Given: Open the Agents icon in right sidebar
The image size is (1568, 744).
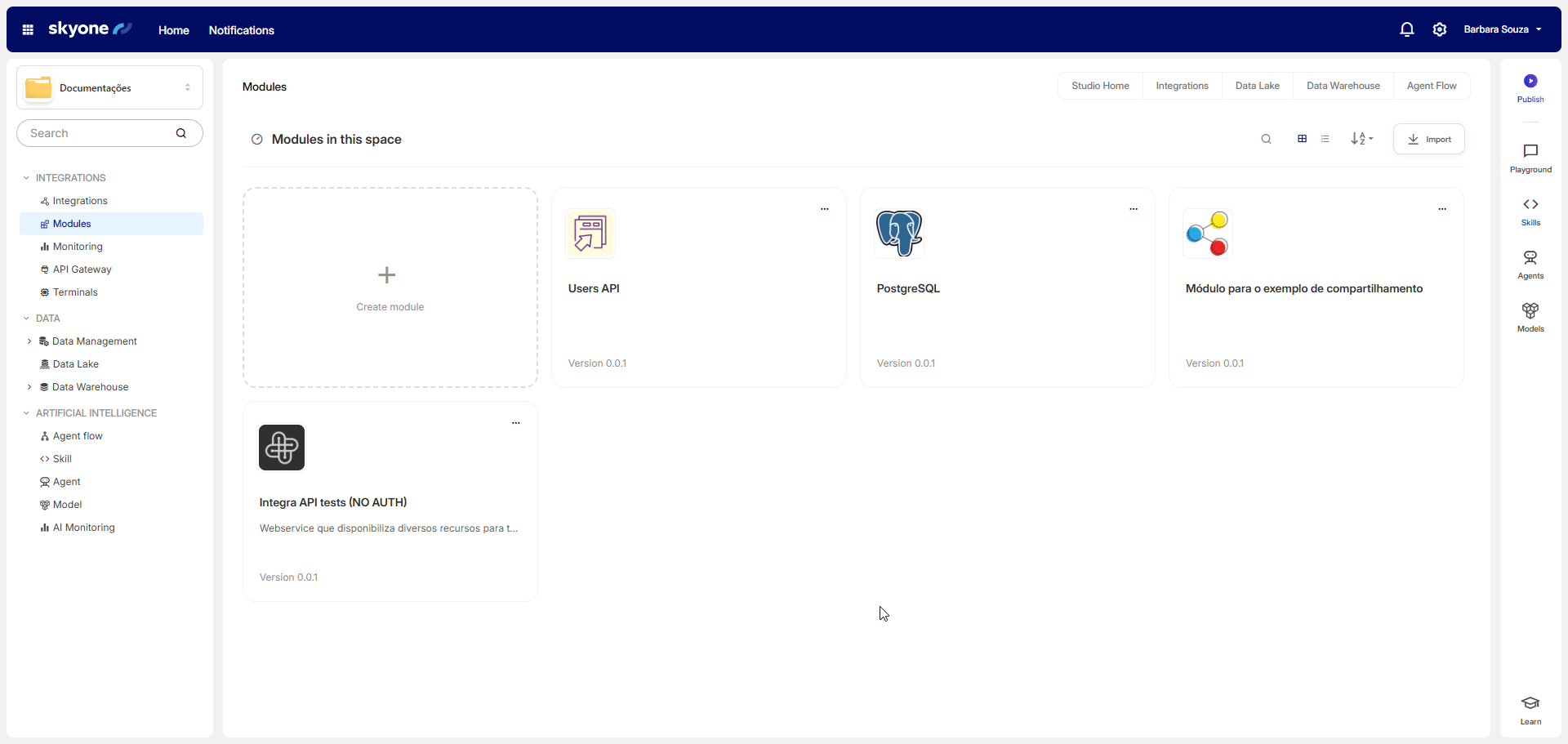Looking at the screenshot, I should coord(1530,258).
